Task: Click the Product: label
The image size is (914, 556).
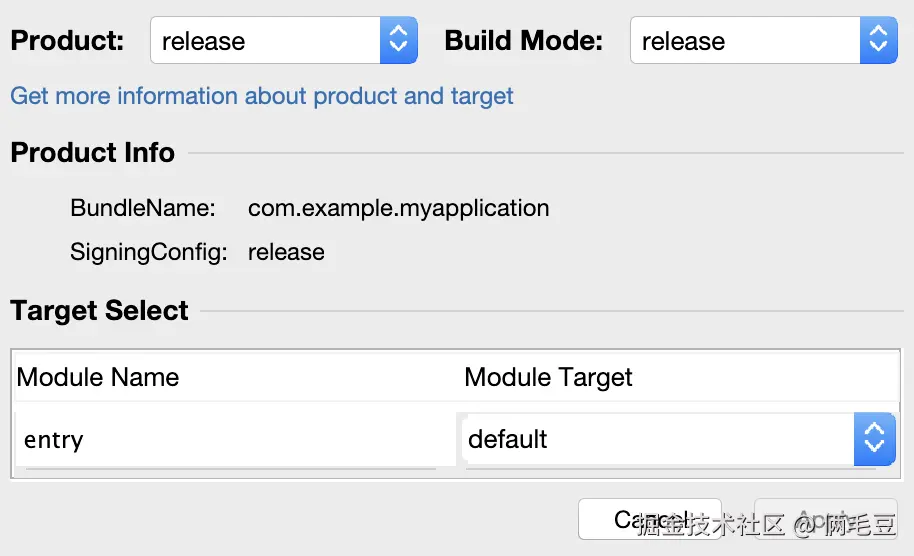Action: 67,41
